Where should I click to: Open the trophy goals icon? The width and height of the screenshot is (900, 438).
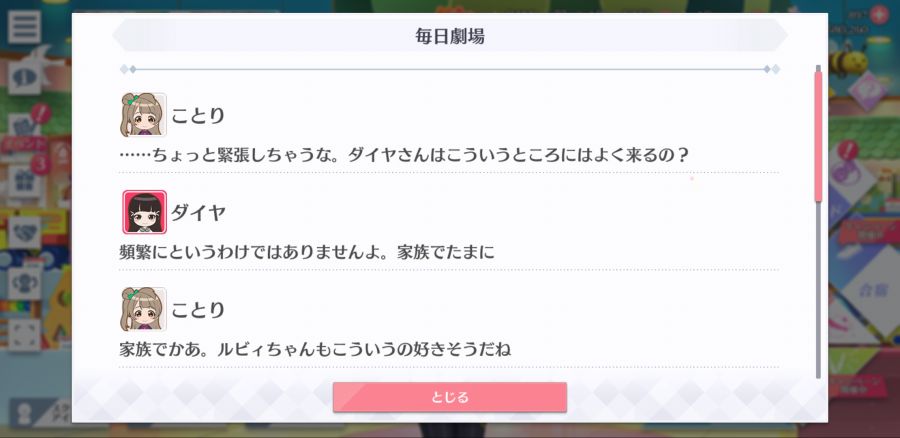click(x=24, y=284)
